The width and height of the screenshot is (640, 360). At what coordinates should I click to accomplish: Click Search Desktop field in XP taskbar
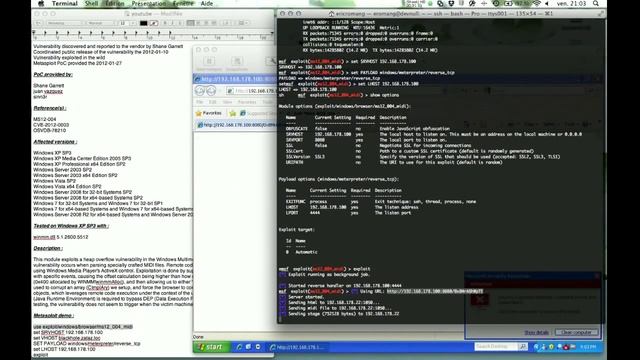click(496, 347)
